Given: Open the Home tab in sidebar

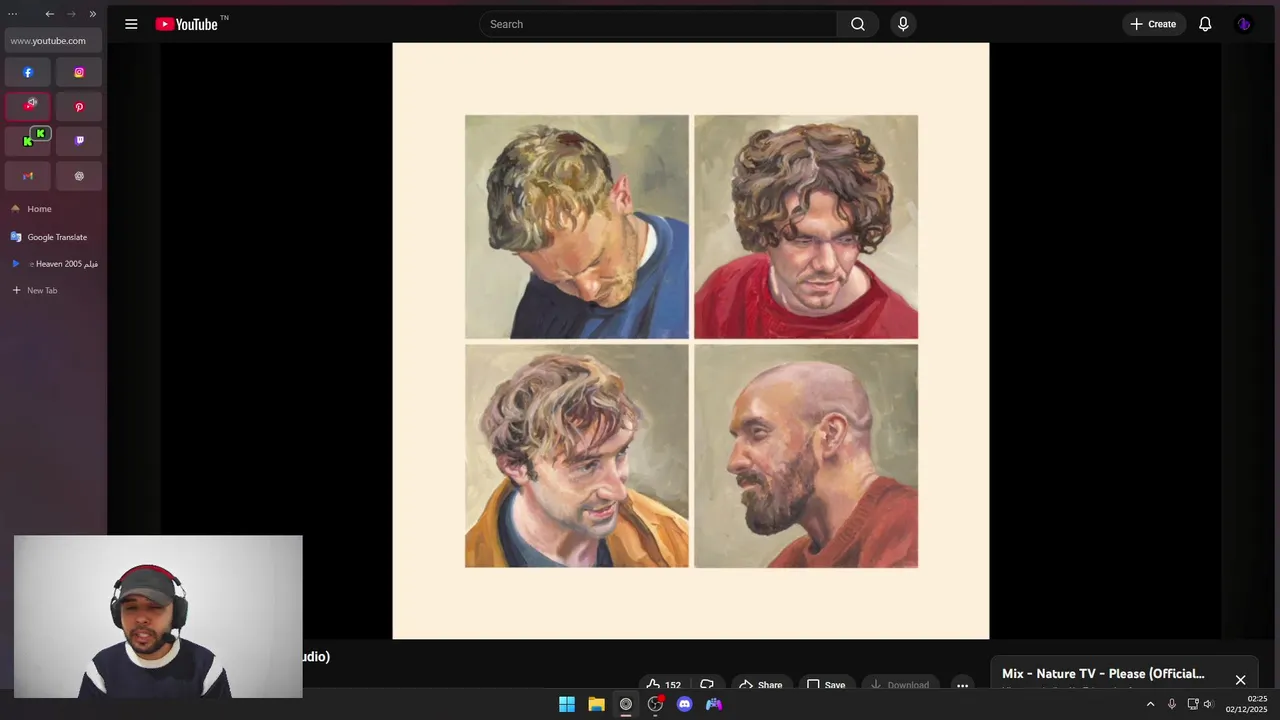Looking at the screenshot, I should point(53,208).
